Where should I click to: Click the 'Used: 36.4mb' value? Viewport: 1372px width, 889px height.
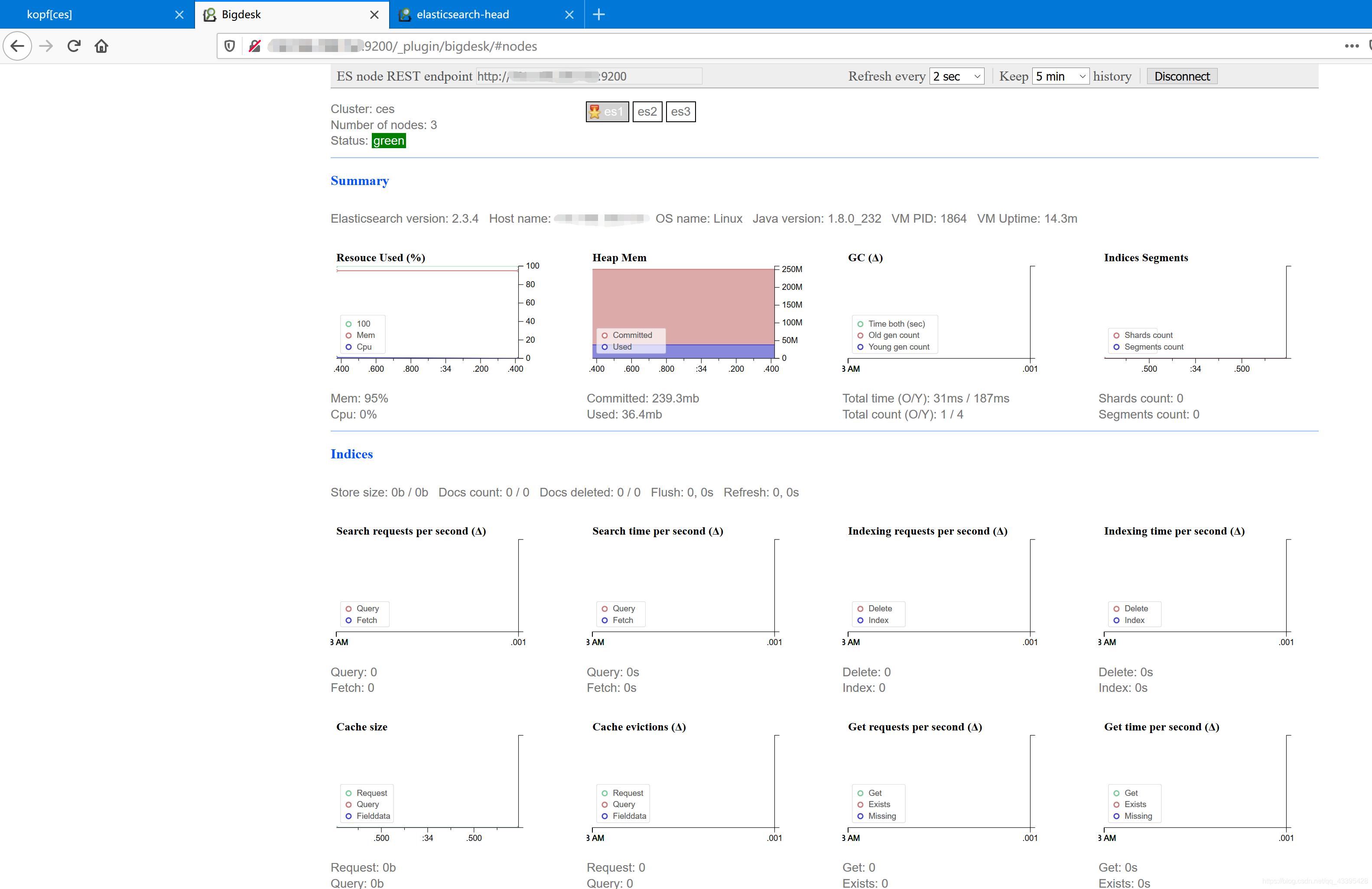(x=624, y=414)
